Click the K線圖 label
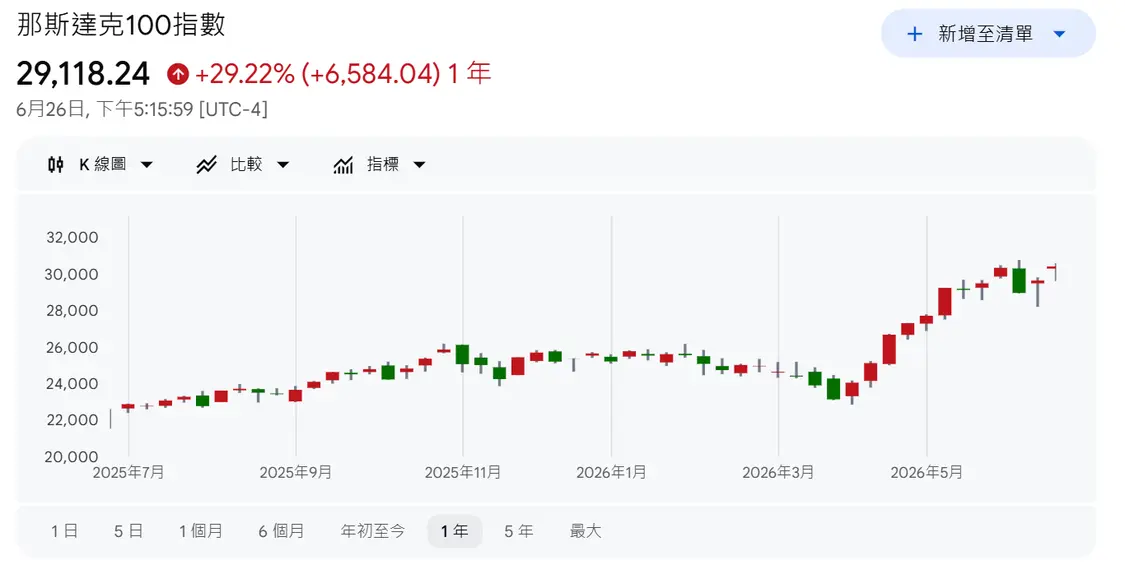Image resolution: width=1125 pixels, height=574 pixels. tap(103, 164)
